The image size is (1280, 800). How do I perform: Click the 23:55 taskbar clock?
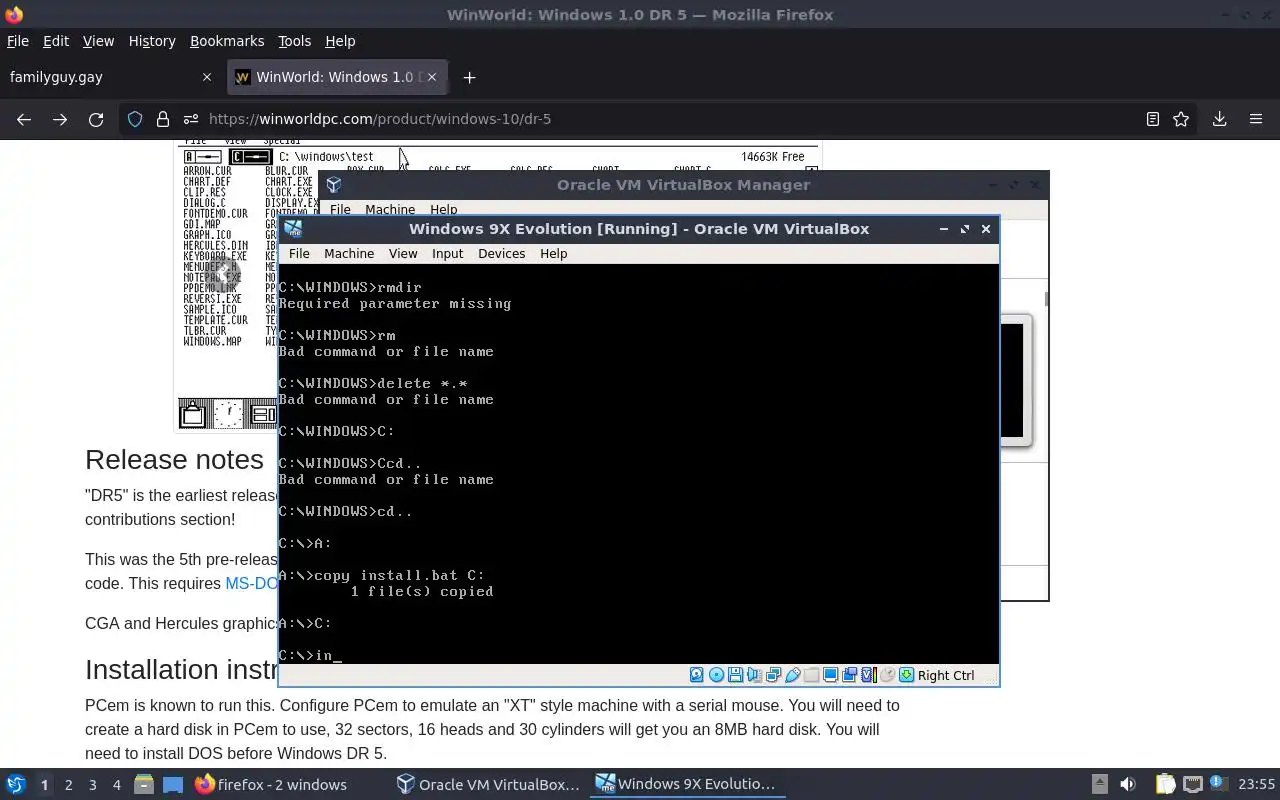point(1256,785)
